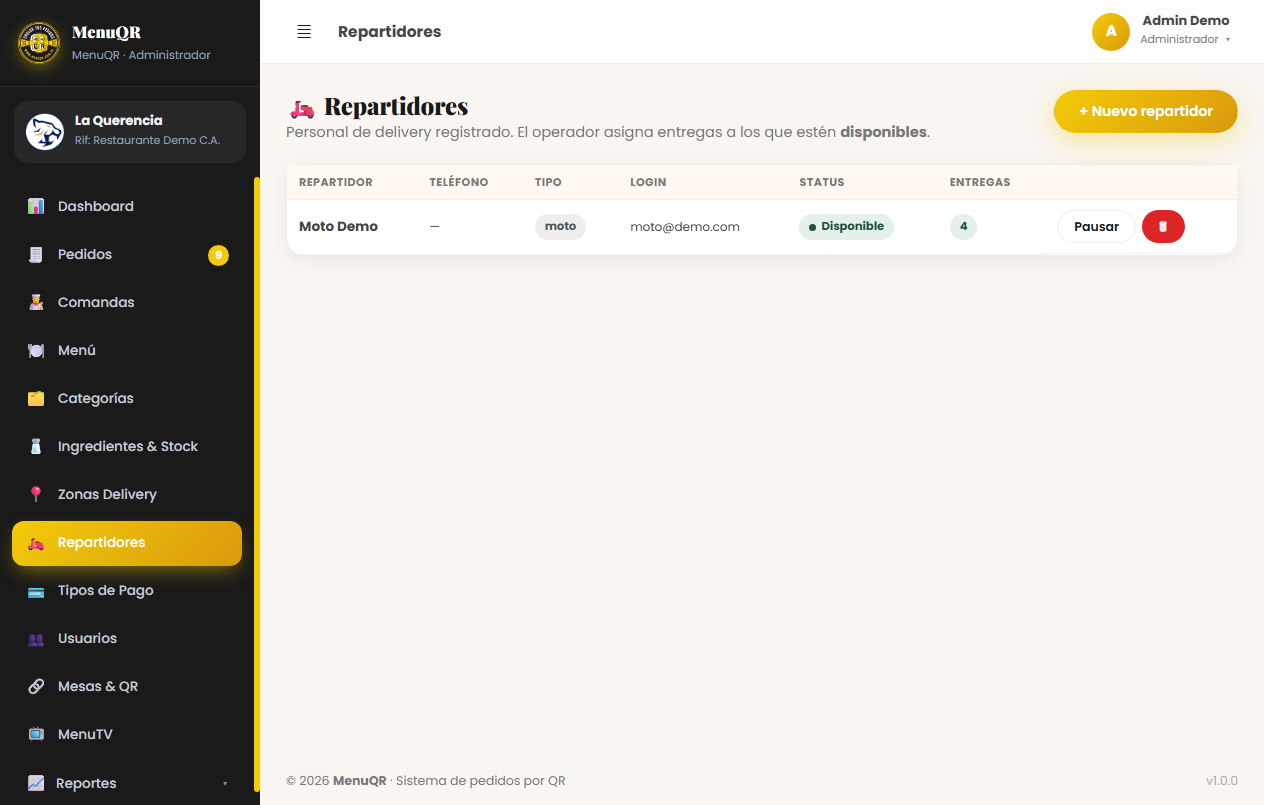Go to Ingredientes & Stock section

[x=127, y=446]
